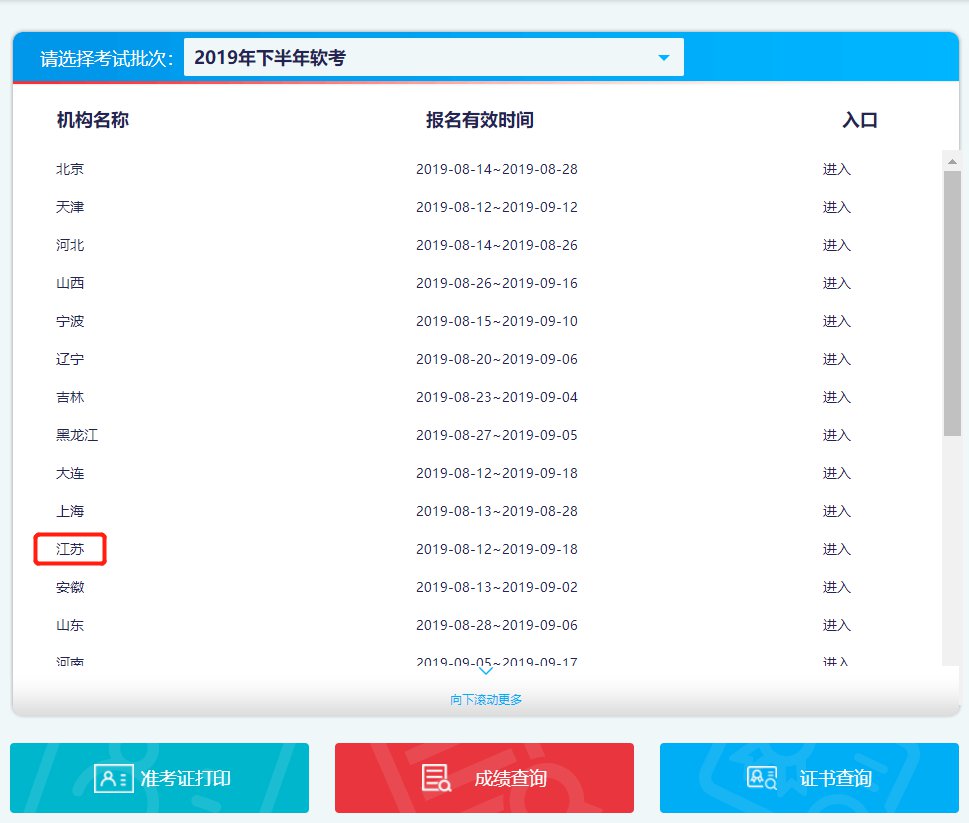Image resolution: width=969 pixels, height=823 pixels.
Task: Enter registration for 北京
Action: pyautogui.click(x=836, y=169)
